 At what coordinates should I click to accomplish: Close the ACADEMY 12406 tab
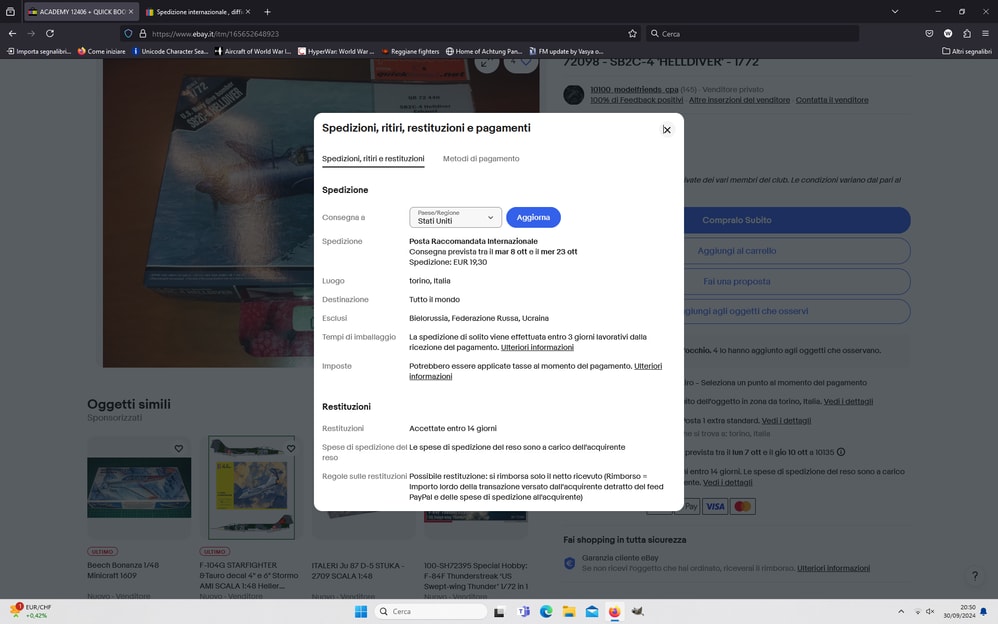pyautogui.click(x=131, y=11)
